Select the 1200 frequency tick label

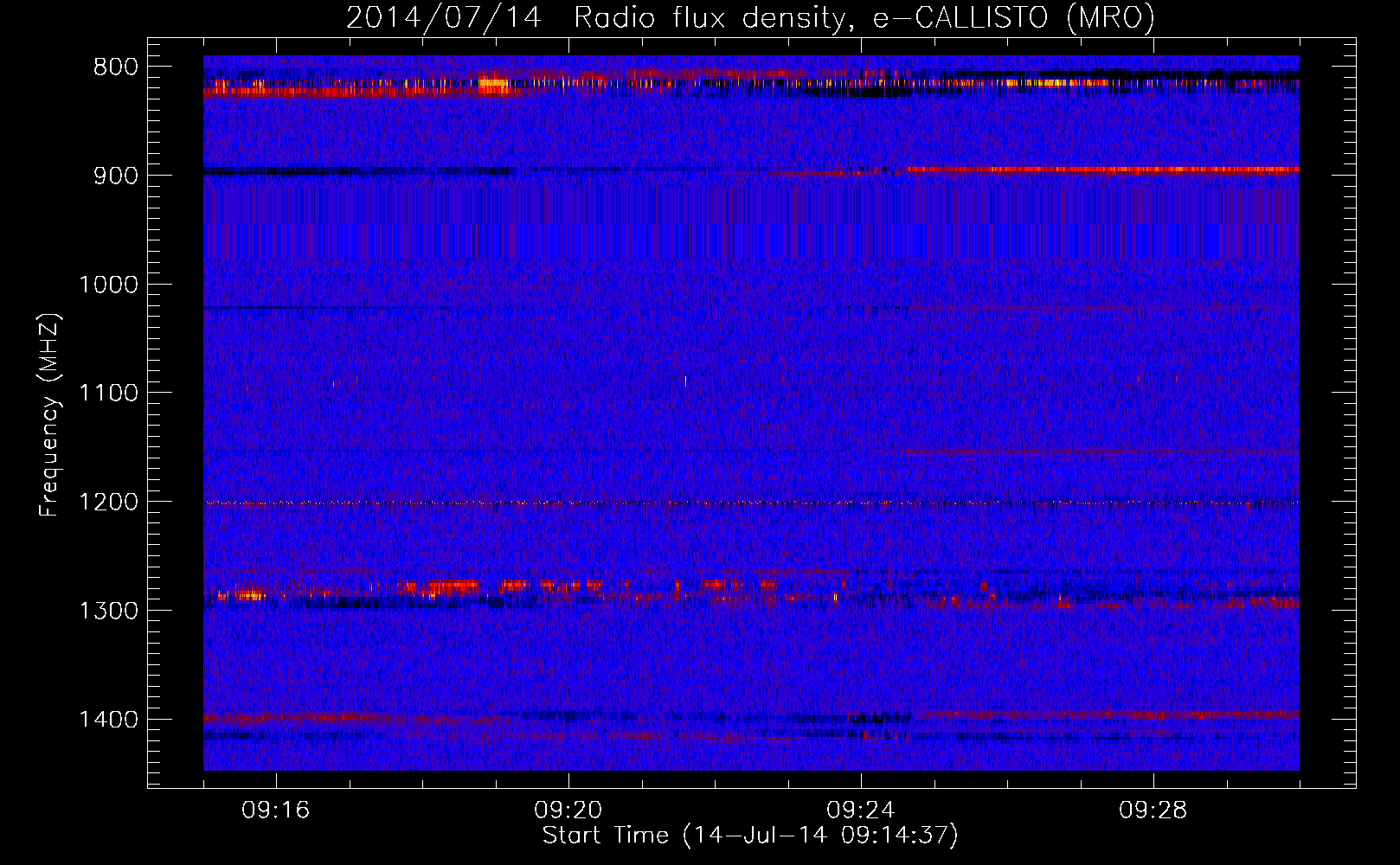pyautogui.click(x=108, y=503)
